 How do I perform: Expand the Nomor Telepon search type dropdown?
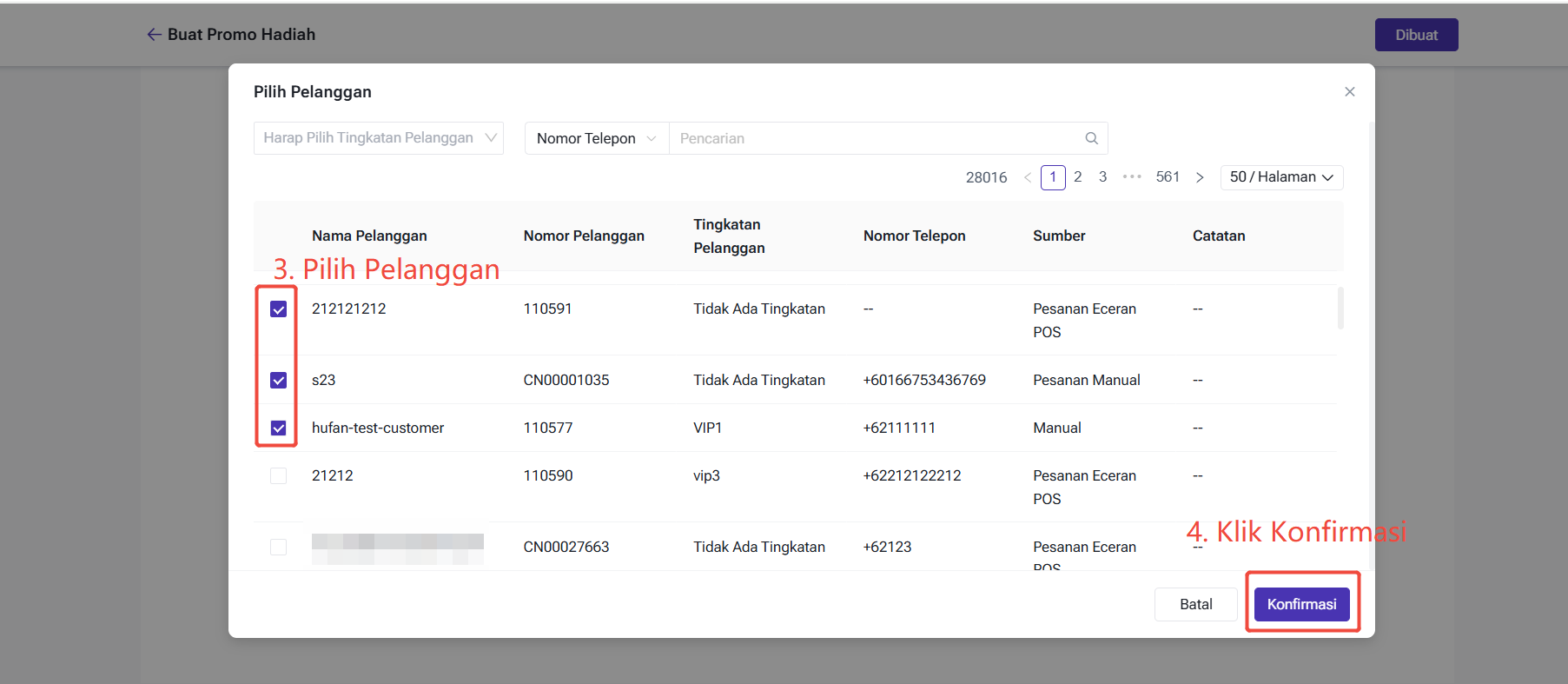click(x=596, y=138)
